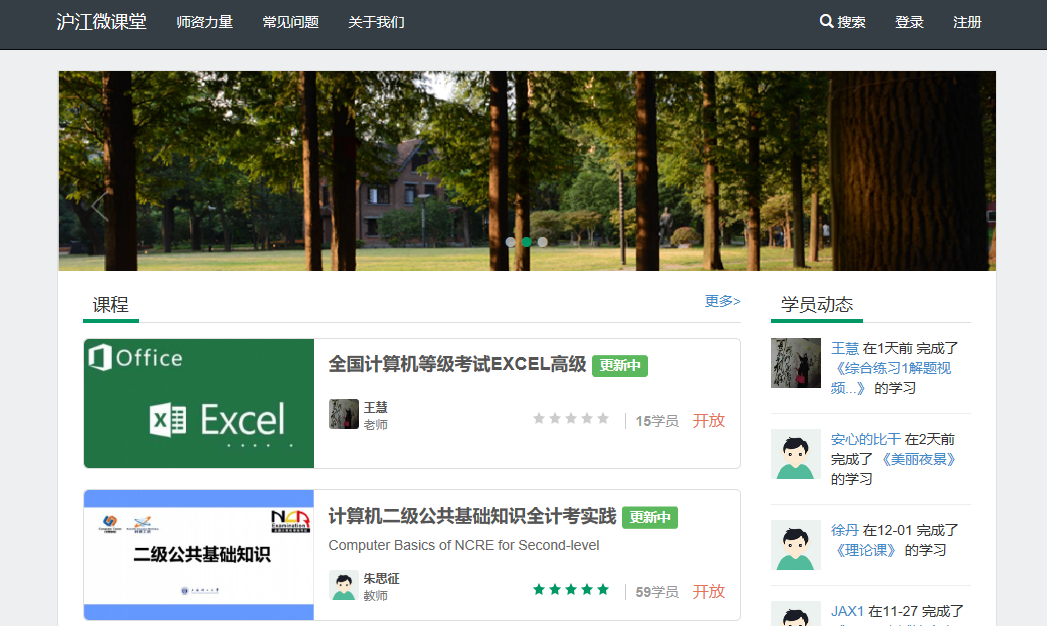Click the 登录 login link
The image size is (1047, 626).
(909, 22)
